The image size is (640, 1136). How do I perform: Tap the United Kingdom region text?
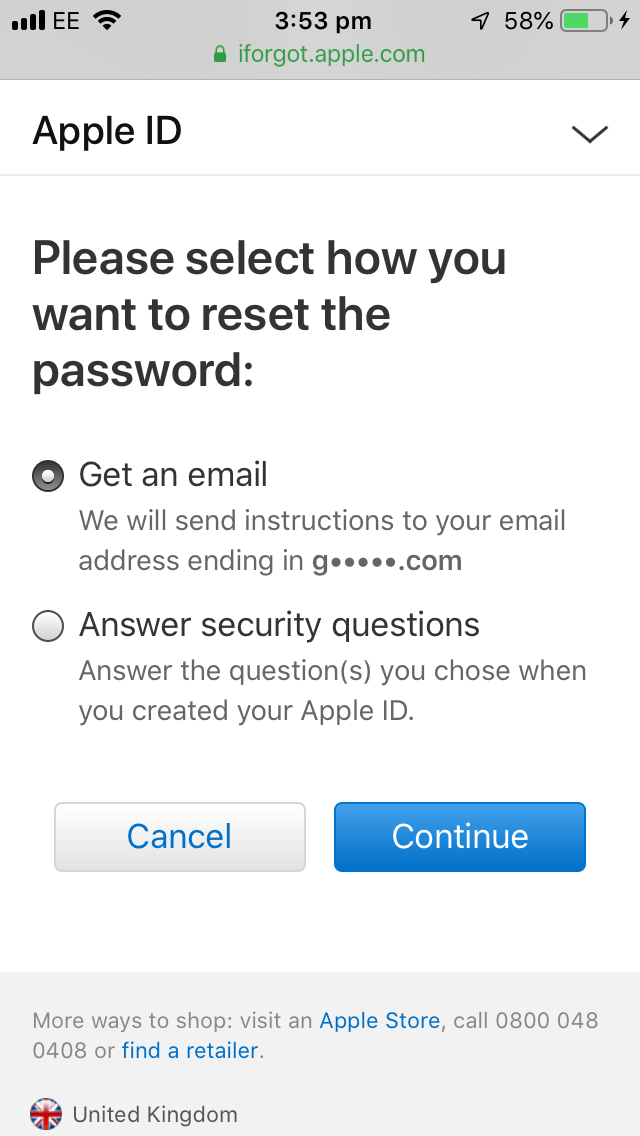coord(155,1114)
